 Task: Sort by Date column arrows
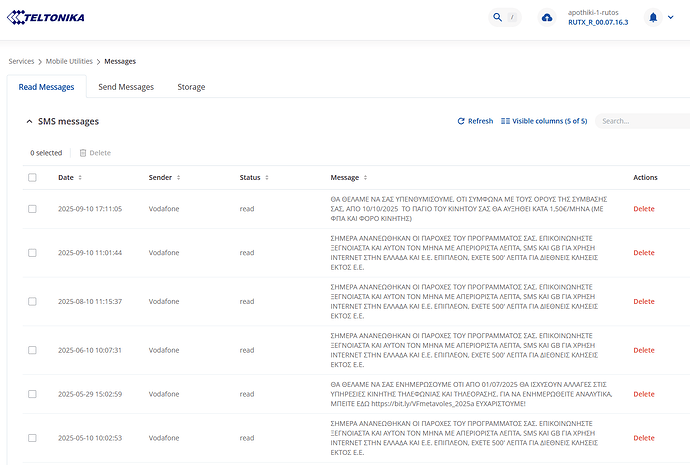coord(80,178)
